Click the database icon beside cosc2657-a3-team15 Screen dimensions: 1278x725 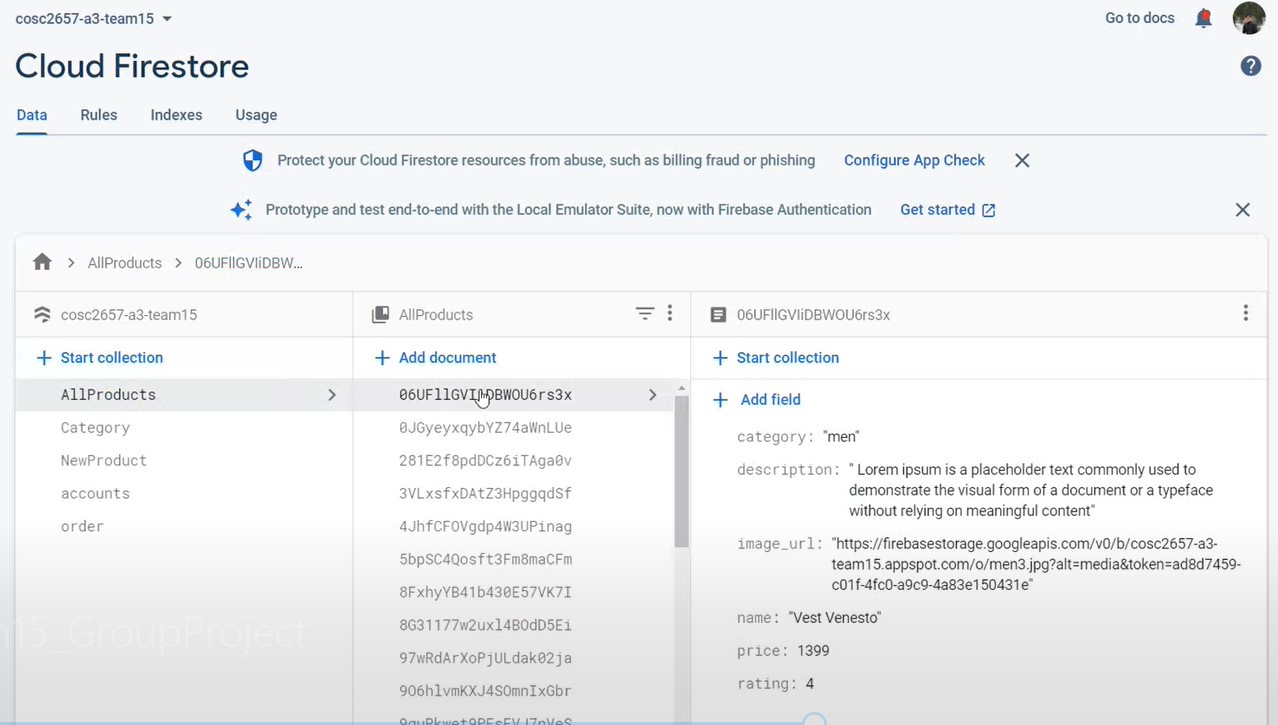pyautogui.click(x=42, y=314)
